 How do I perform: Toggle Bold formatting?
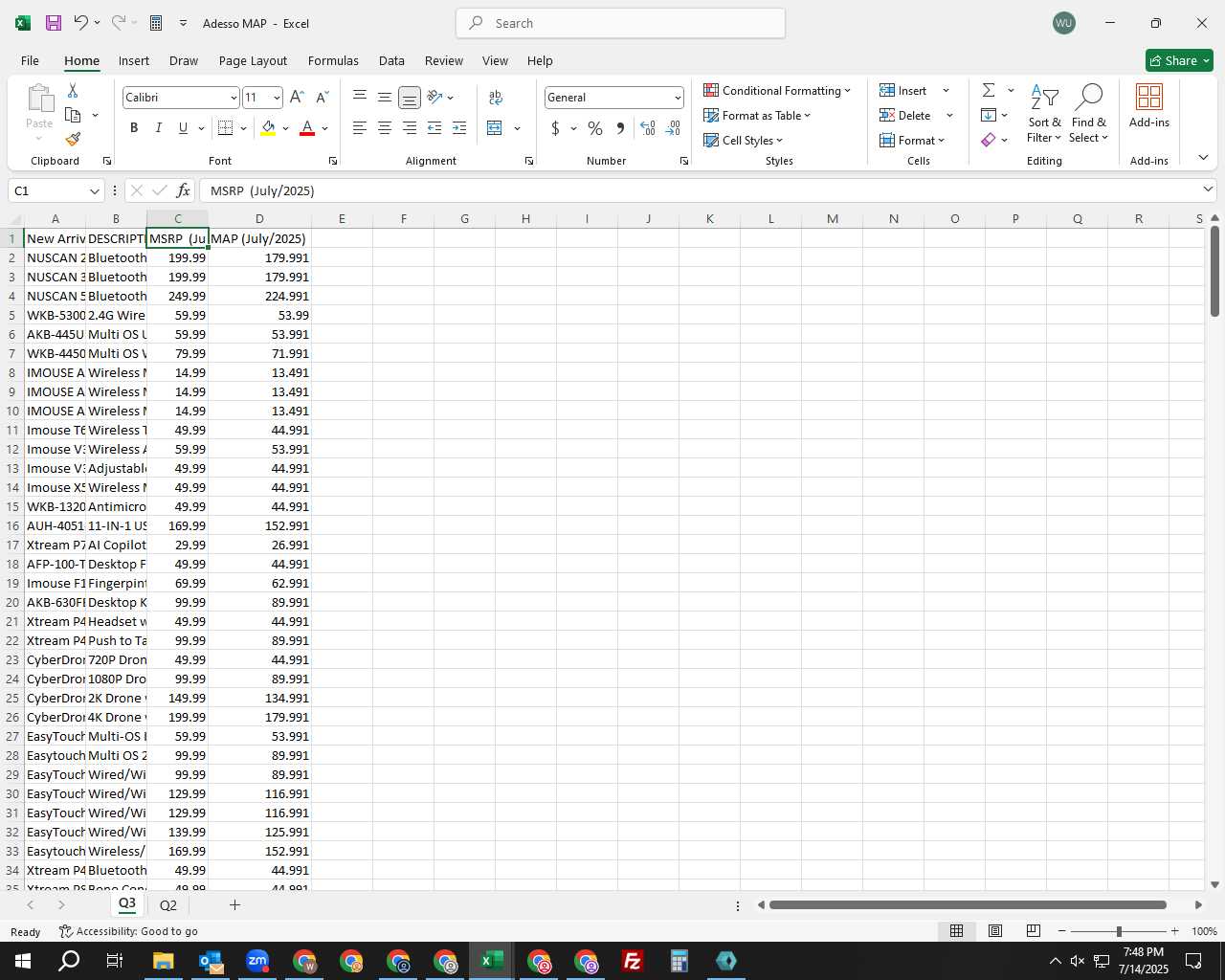pos(134,128)
